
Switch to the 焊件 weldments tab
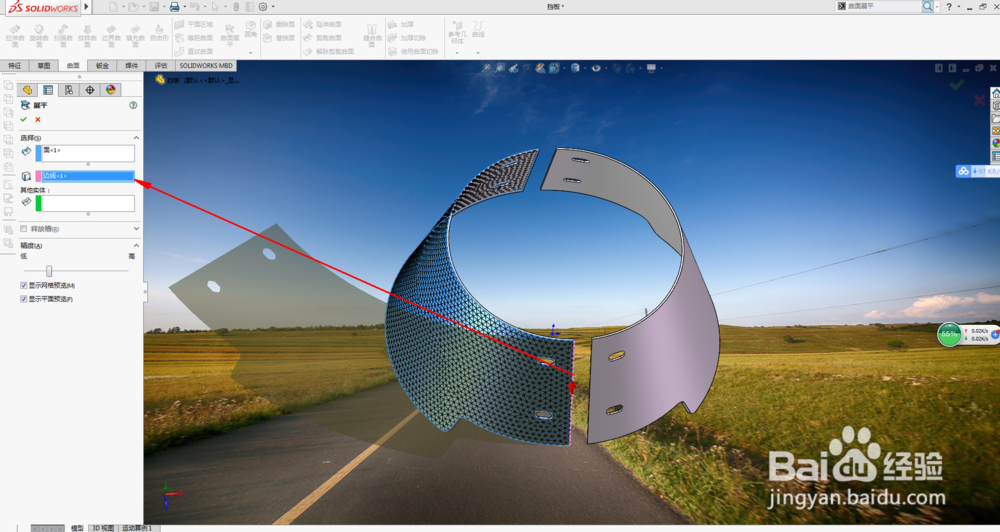131,66
